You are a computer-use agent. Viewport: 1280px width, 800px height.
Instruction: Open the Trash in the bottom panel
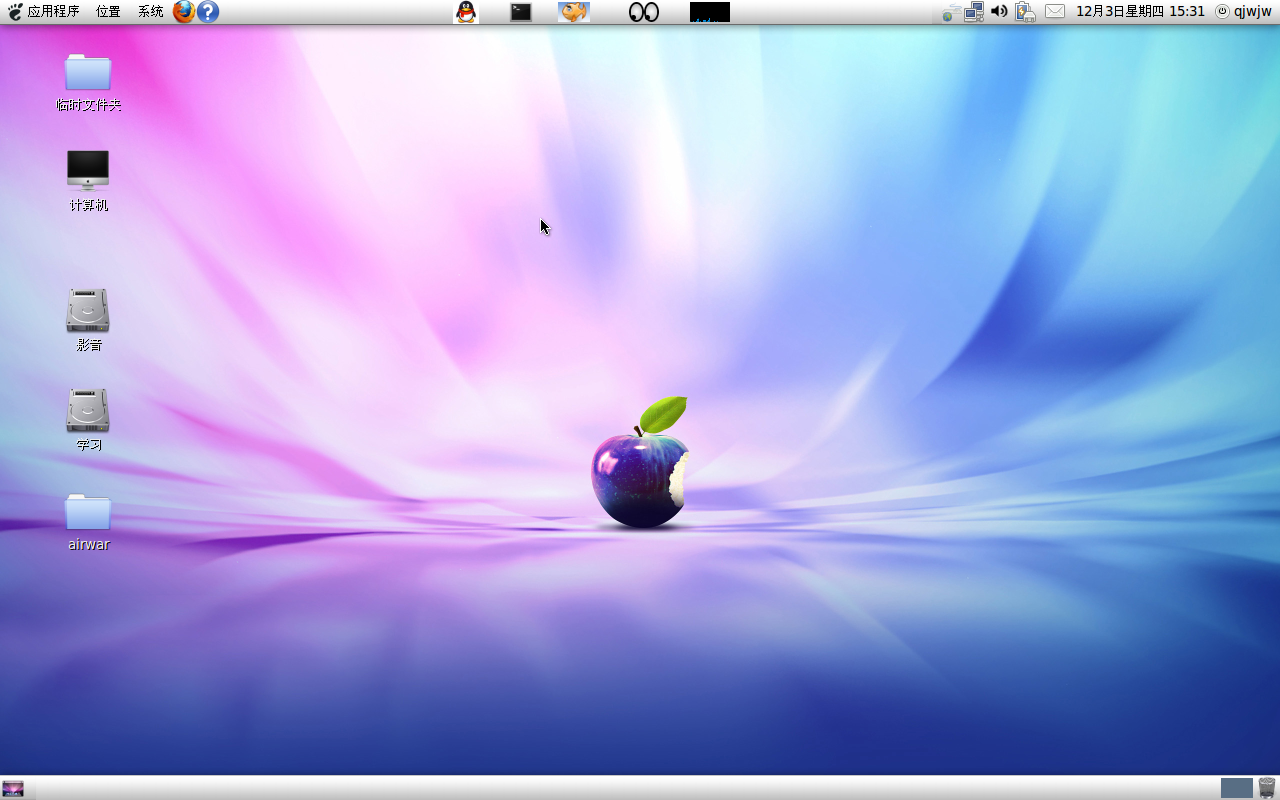tap(1267, 788)
